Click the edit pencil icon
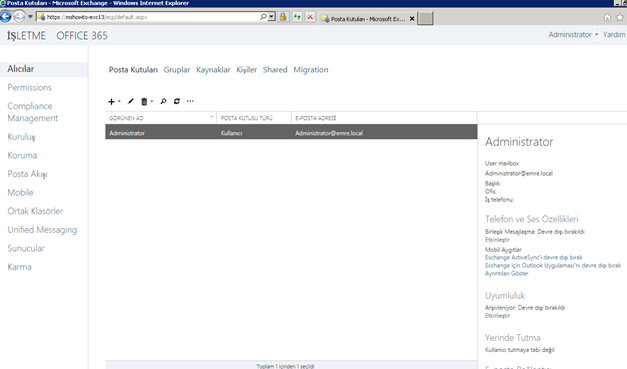Image resolution: width=627 pixels, height=369 pixels. (x=130, y=101)
